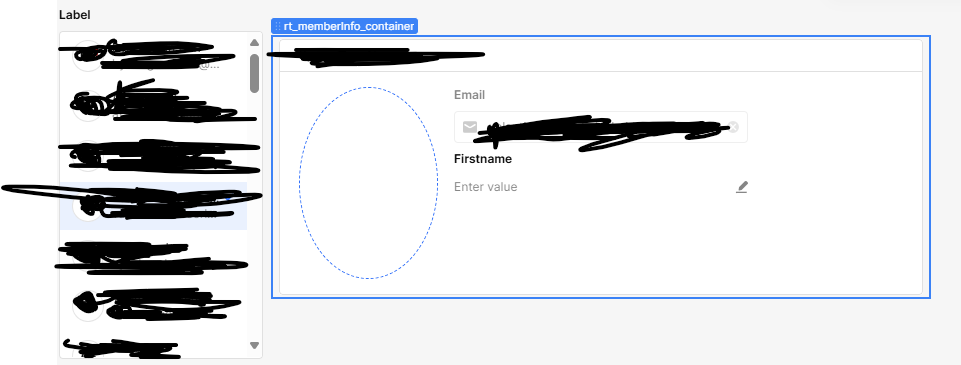Select the third member list entry
Screen dimensions: 961x365
point(153,156)
